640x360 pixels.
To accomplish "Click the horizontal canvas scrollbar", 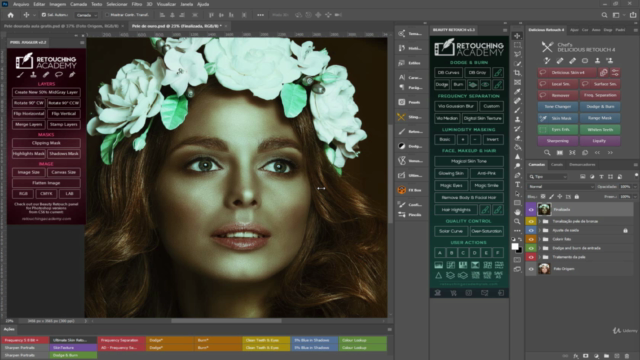I will click(x=226, y=321).
